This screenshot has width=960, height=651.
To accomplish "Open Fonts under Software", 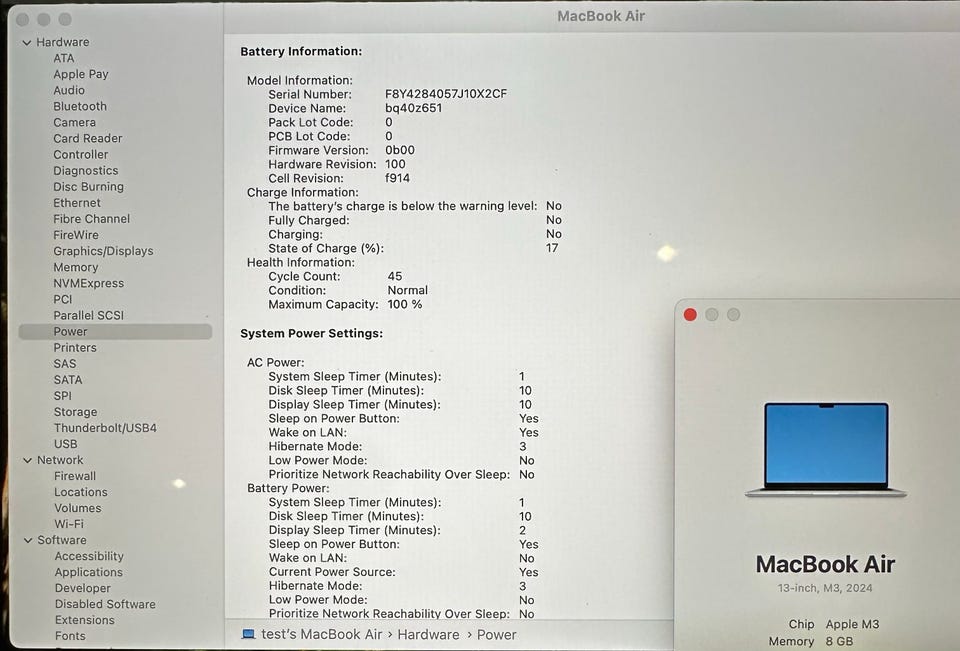I will (70, 636).
